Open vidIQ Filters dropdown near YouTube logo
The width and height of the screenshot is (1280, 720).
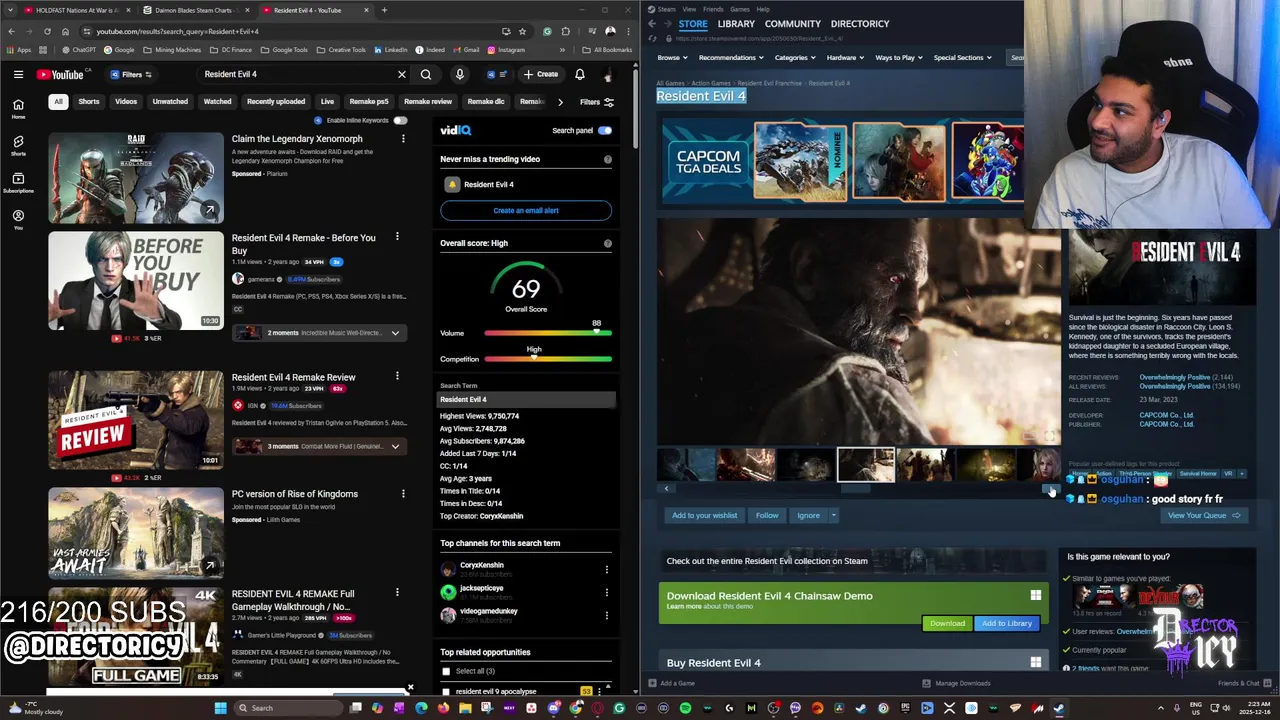click(x=131, y=74)
